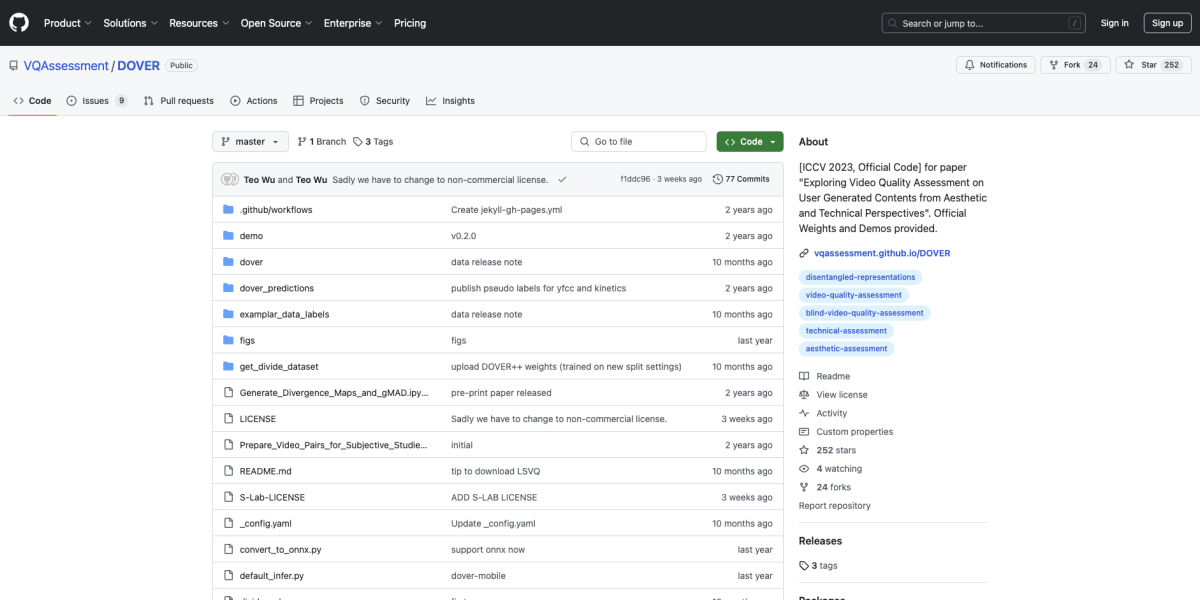Star the DOVER repository
Viewport: 1200px width, 600px height.
point(1141,65)
